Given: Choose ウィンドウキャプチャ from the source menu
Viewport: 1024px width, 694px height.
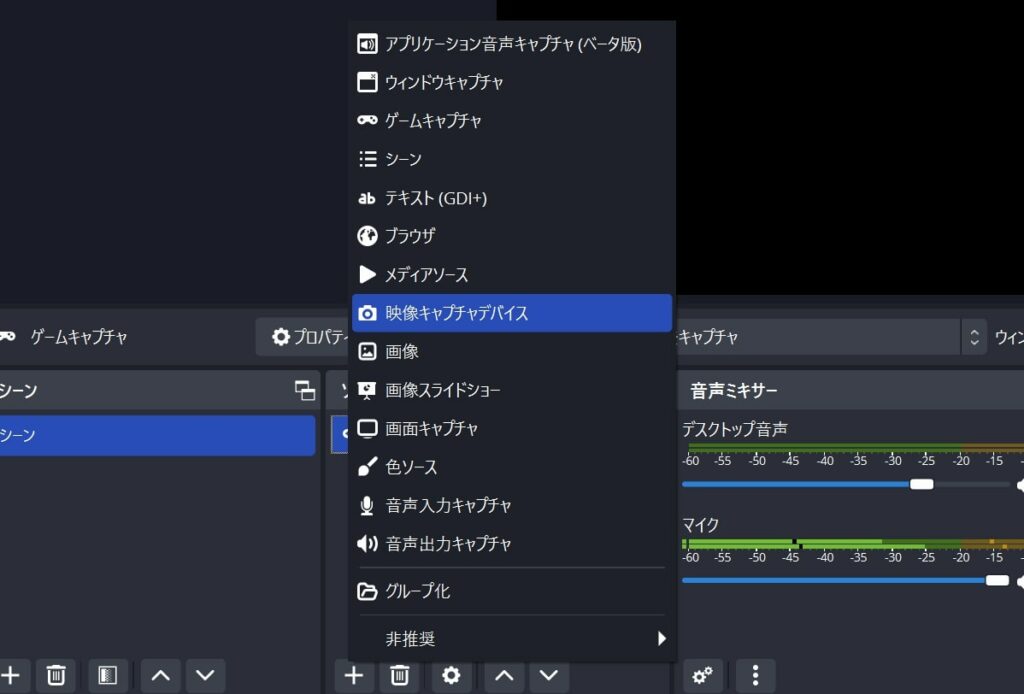Looking at the screenshot, I should [x=512, y=82].
